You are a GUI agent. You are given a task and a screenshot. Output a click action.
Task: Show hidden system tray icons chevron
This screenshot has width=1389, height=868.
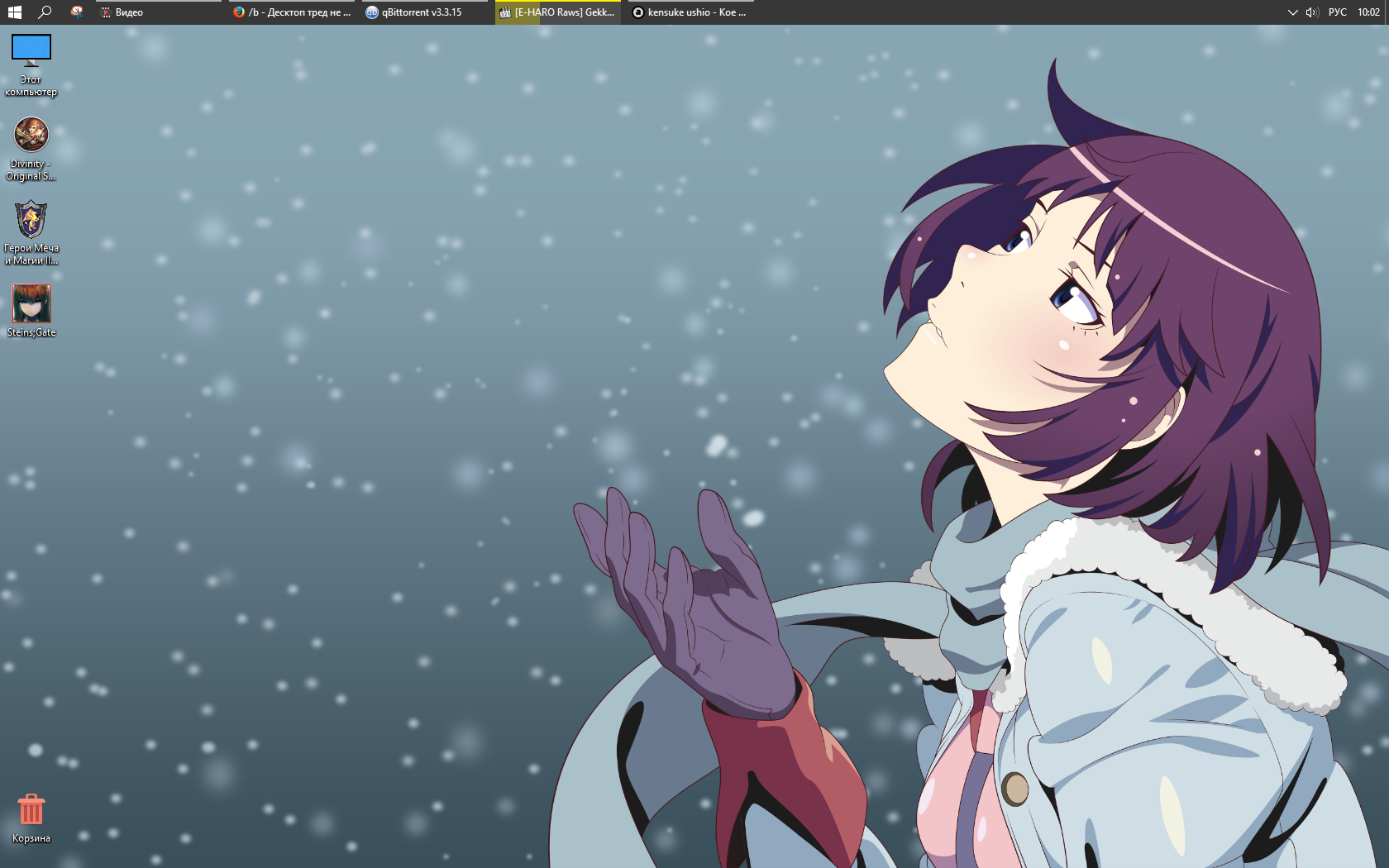[1293, 12]
